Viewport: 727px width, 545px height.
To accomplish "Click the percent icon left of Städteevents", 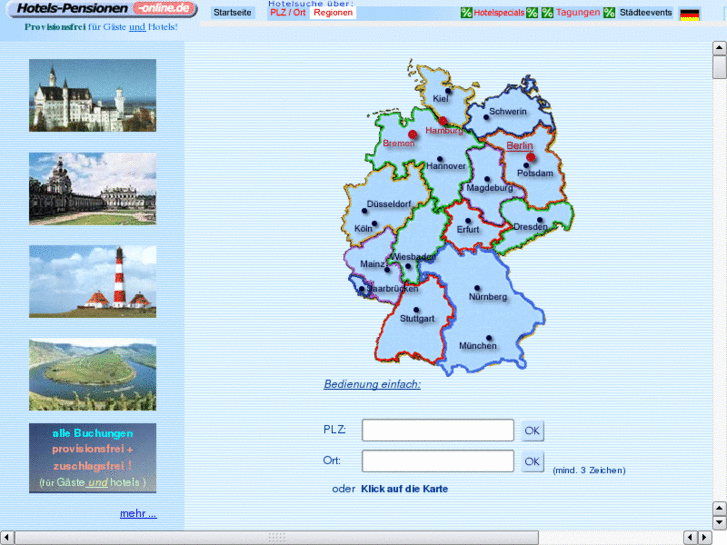I will 609,13.
